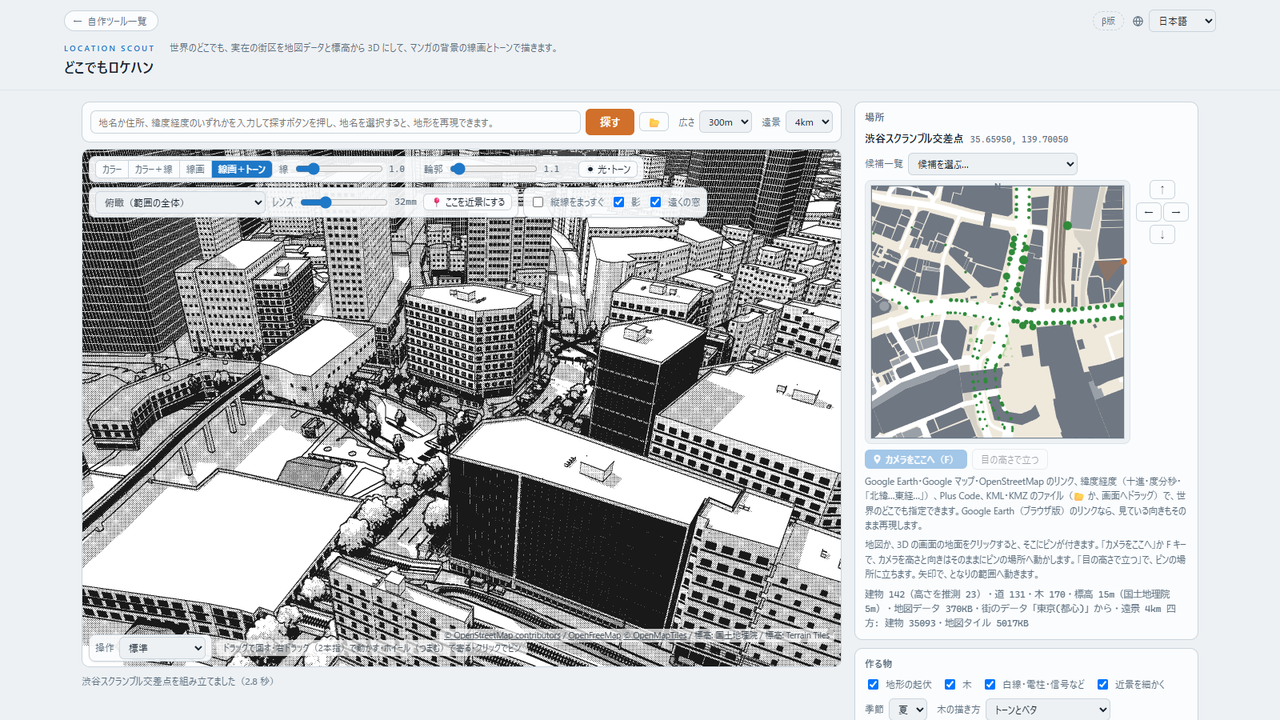The height and width of the screenshot is (720, 1280).
Task: Open the 遠景 4km dropdown
Action: click(x=809, y=122)
